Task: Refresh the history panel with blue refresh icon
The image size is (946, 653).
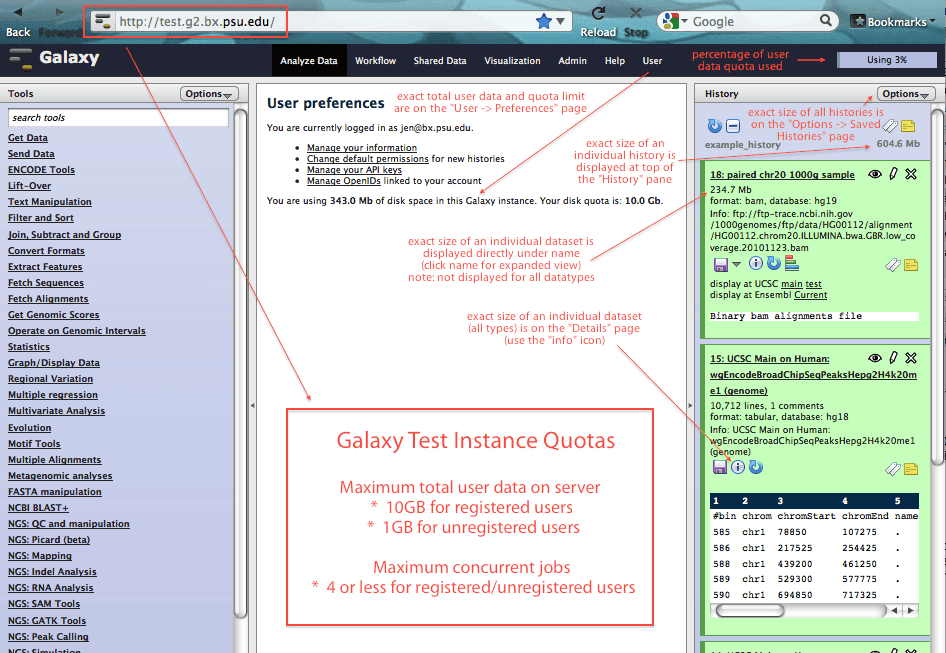Action: [713, 126]
